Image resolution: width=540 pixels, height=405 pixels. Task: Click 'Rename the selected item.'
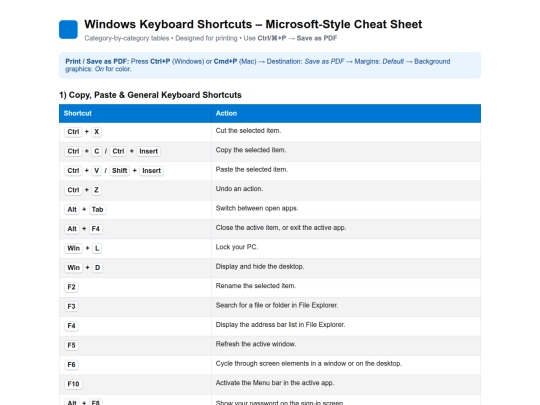256,286
